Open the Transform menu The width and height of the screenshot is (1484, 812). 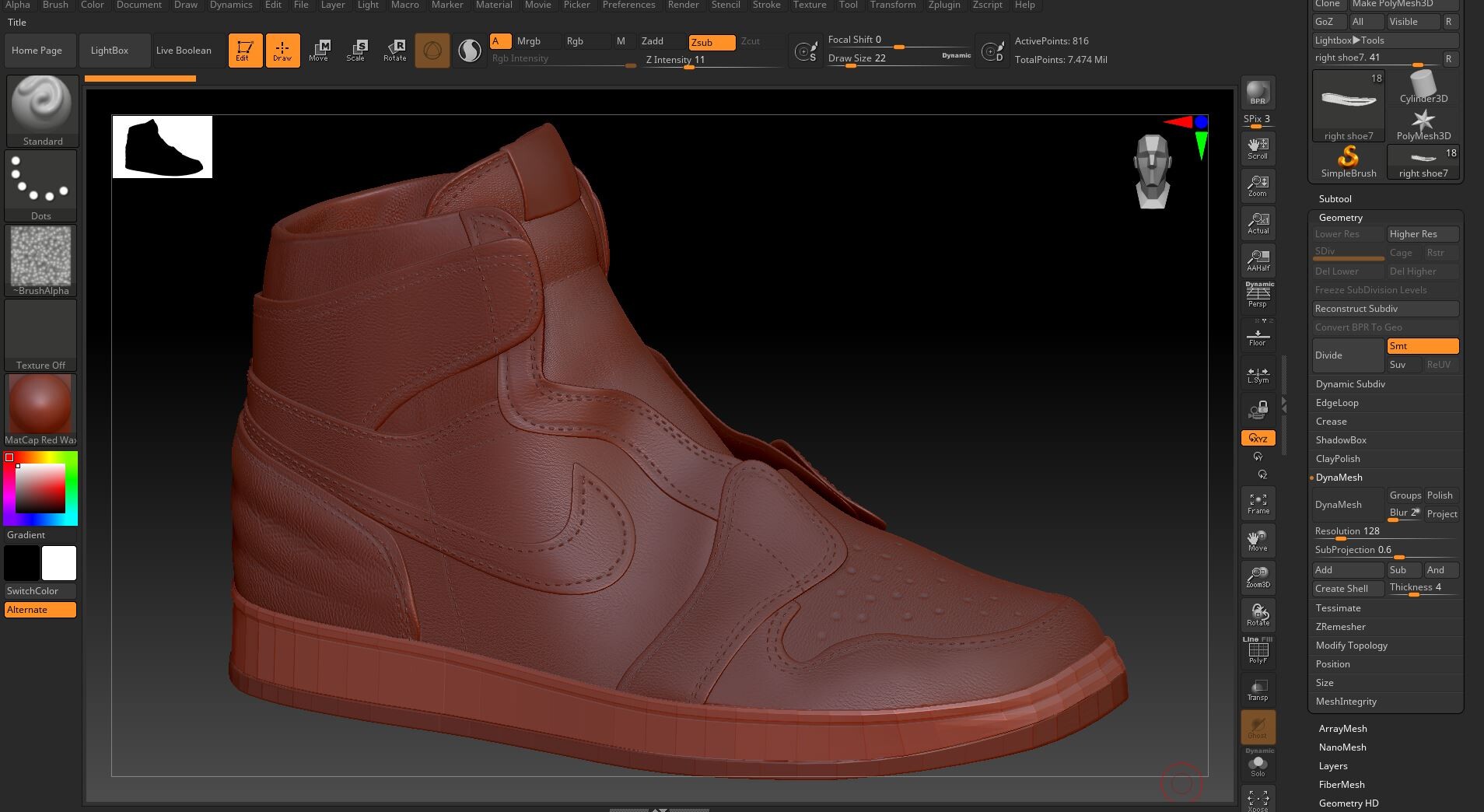pyautogui.click(x=893, y=5)
